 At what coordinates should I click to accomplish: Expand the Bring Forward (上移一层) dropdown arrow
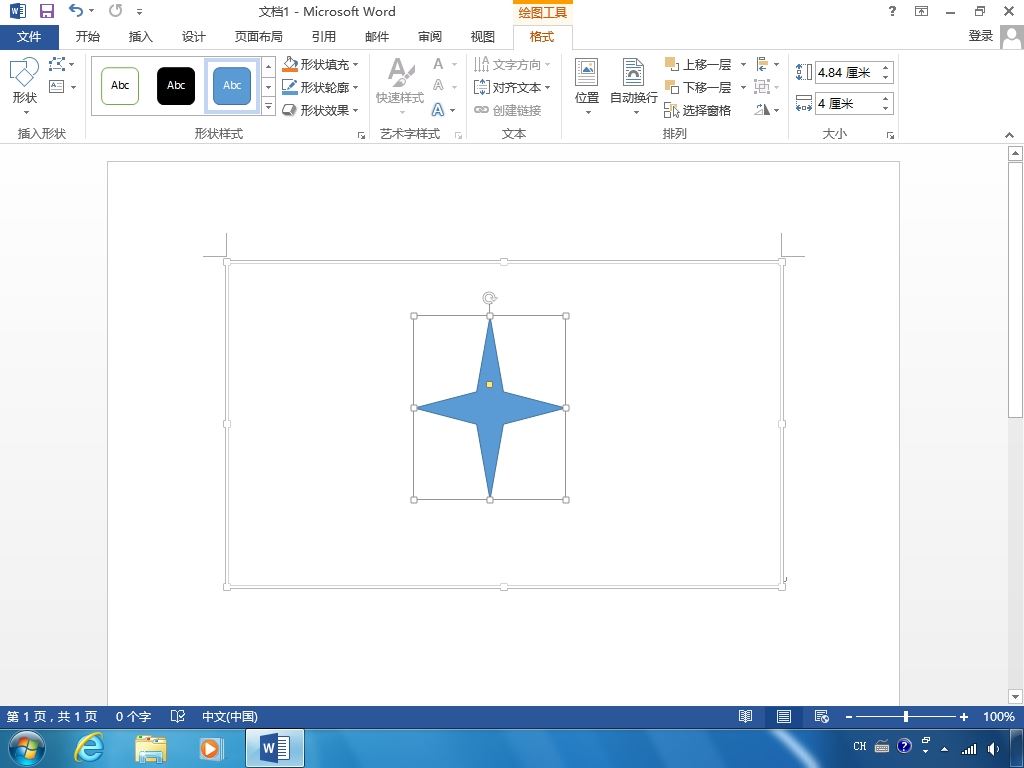click(743, 64)
